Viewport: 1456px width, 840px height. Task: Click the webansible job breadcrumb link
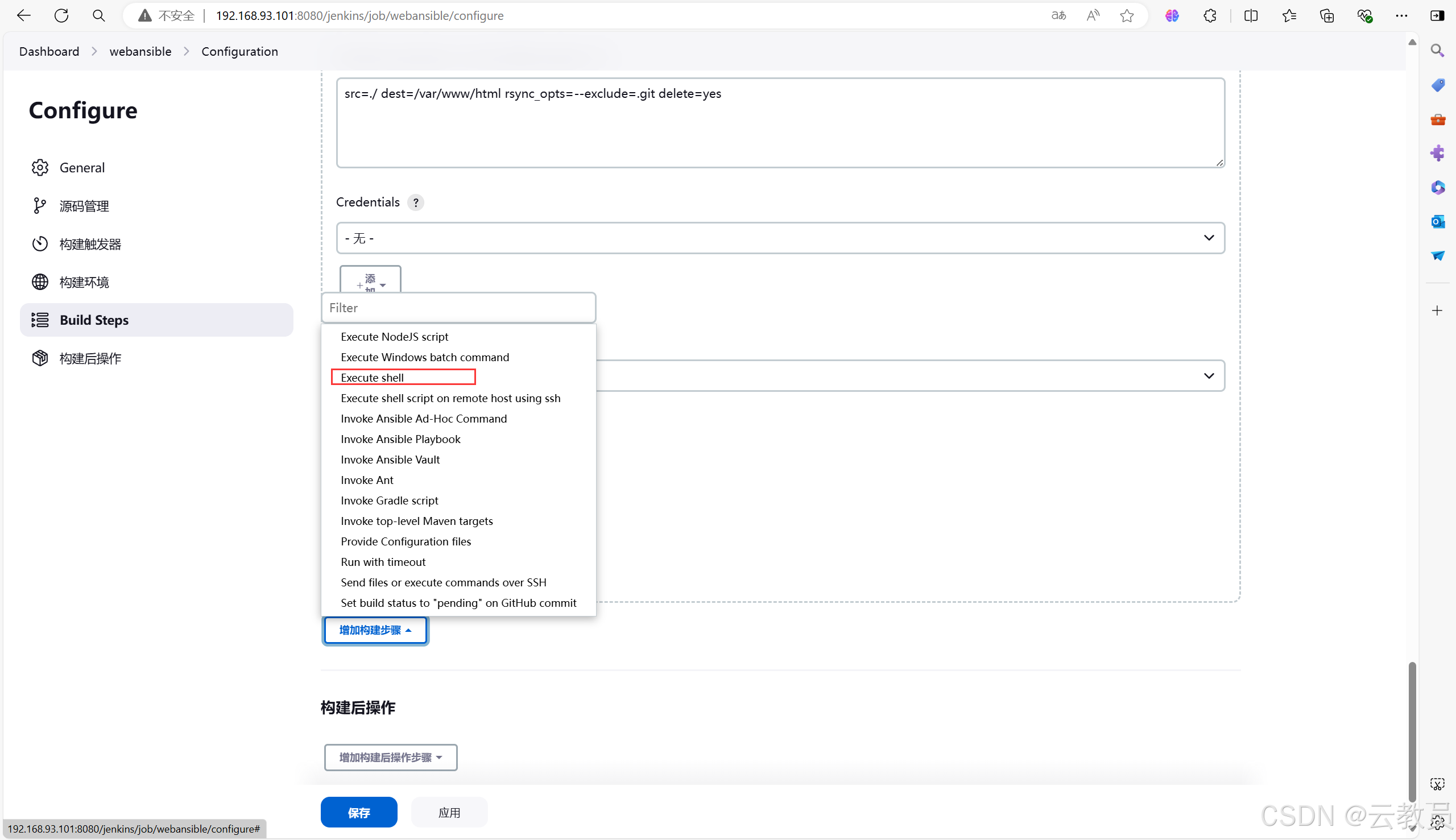point(139,51)
